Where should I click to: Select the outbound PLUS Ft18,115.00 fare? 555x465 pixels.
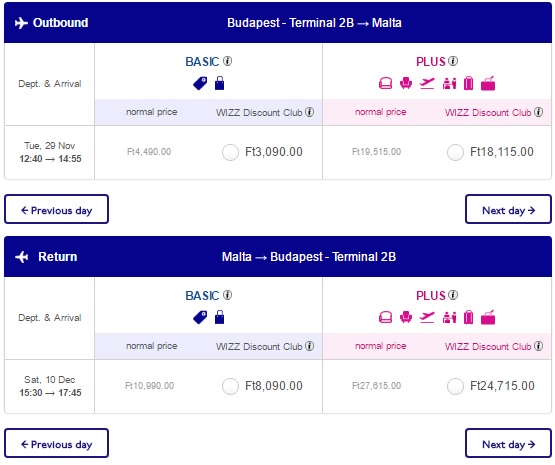click(455, 152)
